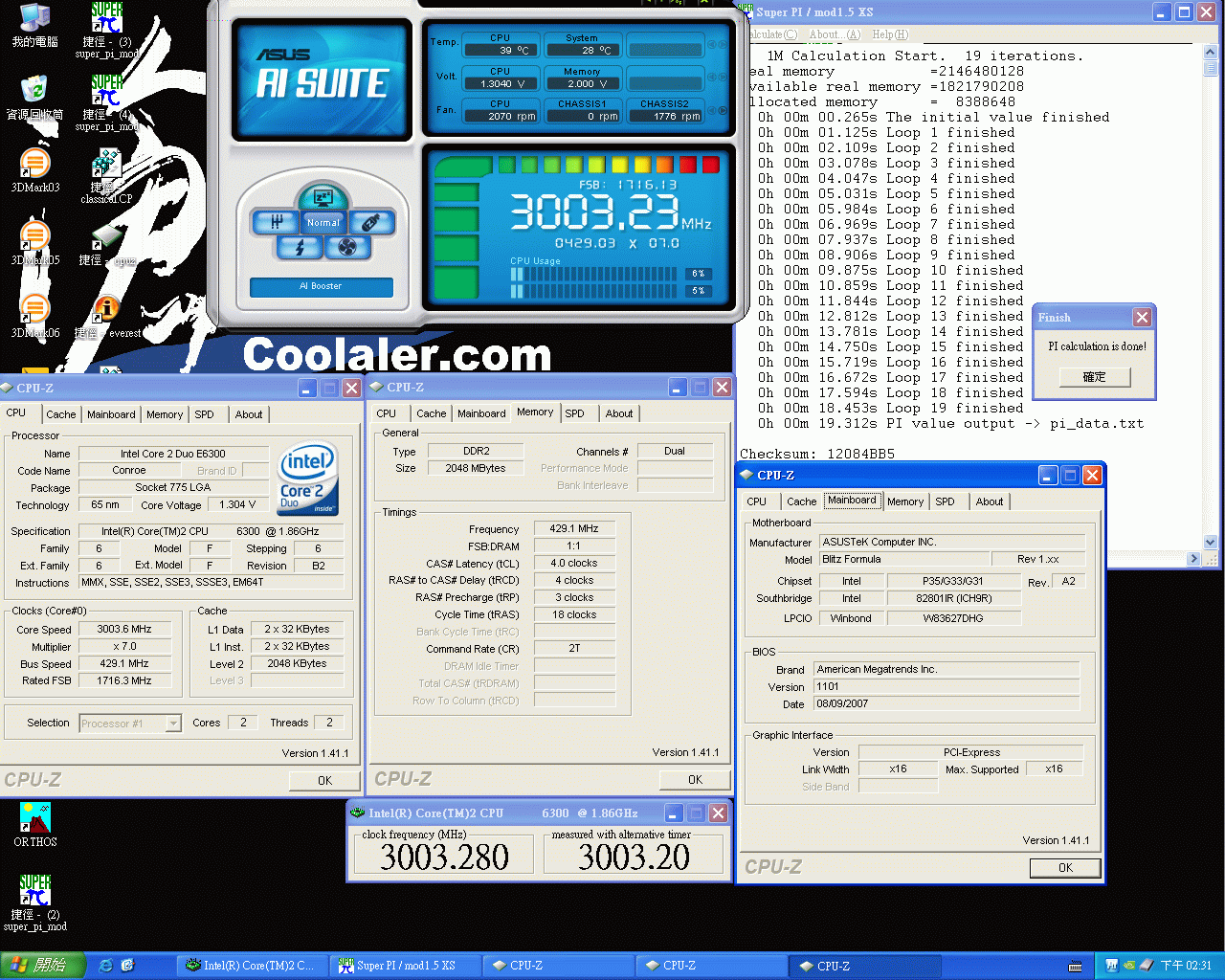Screen dimensions: 1225x980
Task: Open the super_pi_mod shortcut (4)
Action: (106, 101)
